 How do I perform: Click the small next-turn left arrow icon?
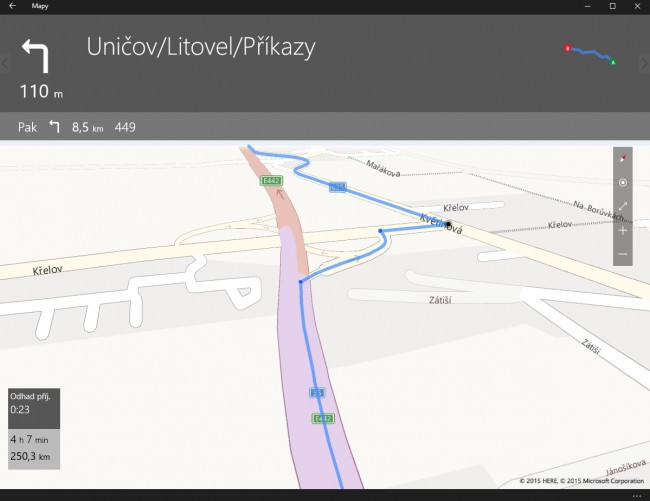coord(55,127)
